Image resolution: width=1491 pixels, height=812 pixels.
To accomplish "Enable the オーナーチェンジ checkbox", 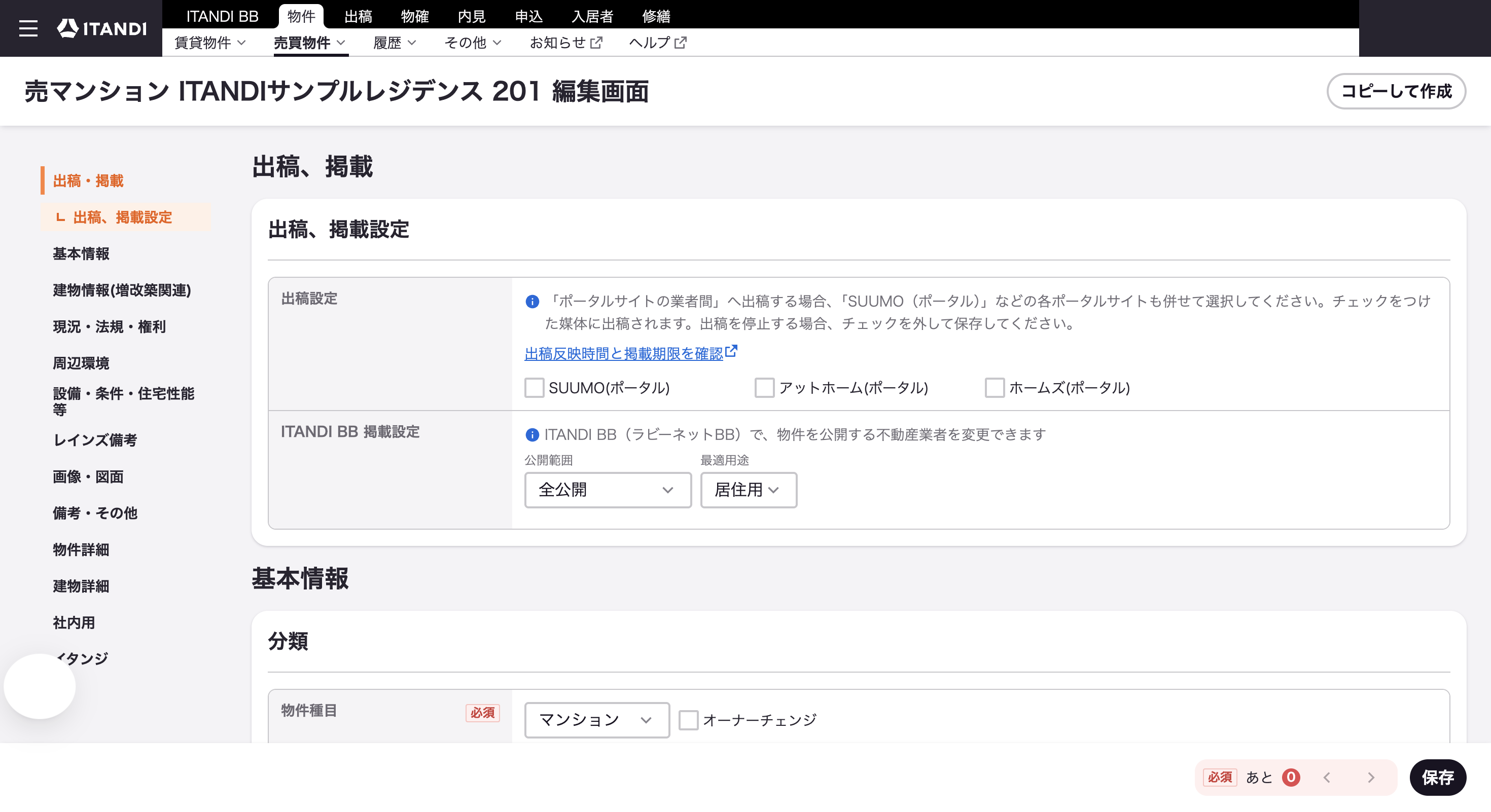I will coord(688,720).
